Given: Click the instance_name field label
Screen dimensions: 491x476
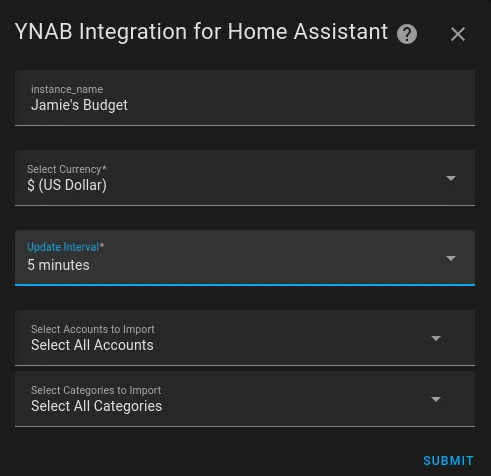Looking at the screenshot, I should click(x=67, y=89).
